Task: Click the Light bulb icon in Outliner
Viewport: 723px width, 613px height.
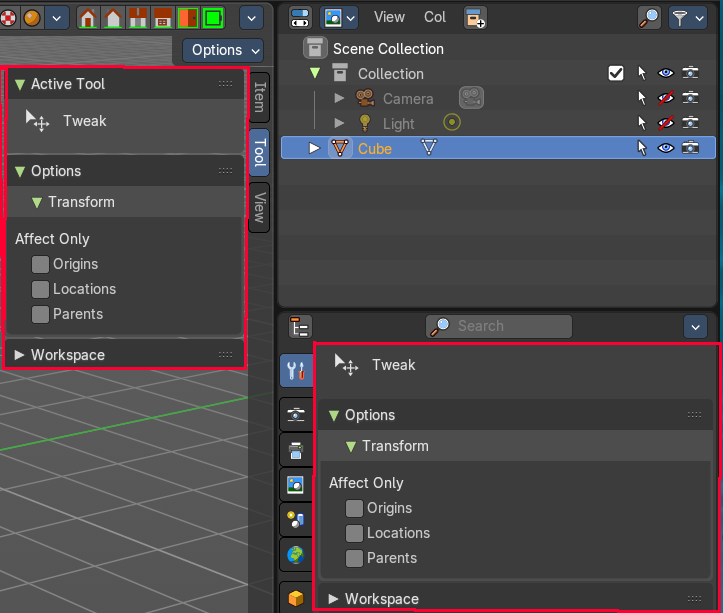Action: pyautogui.click(x=365, y=123)
